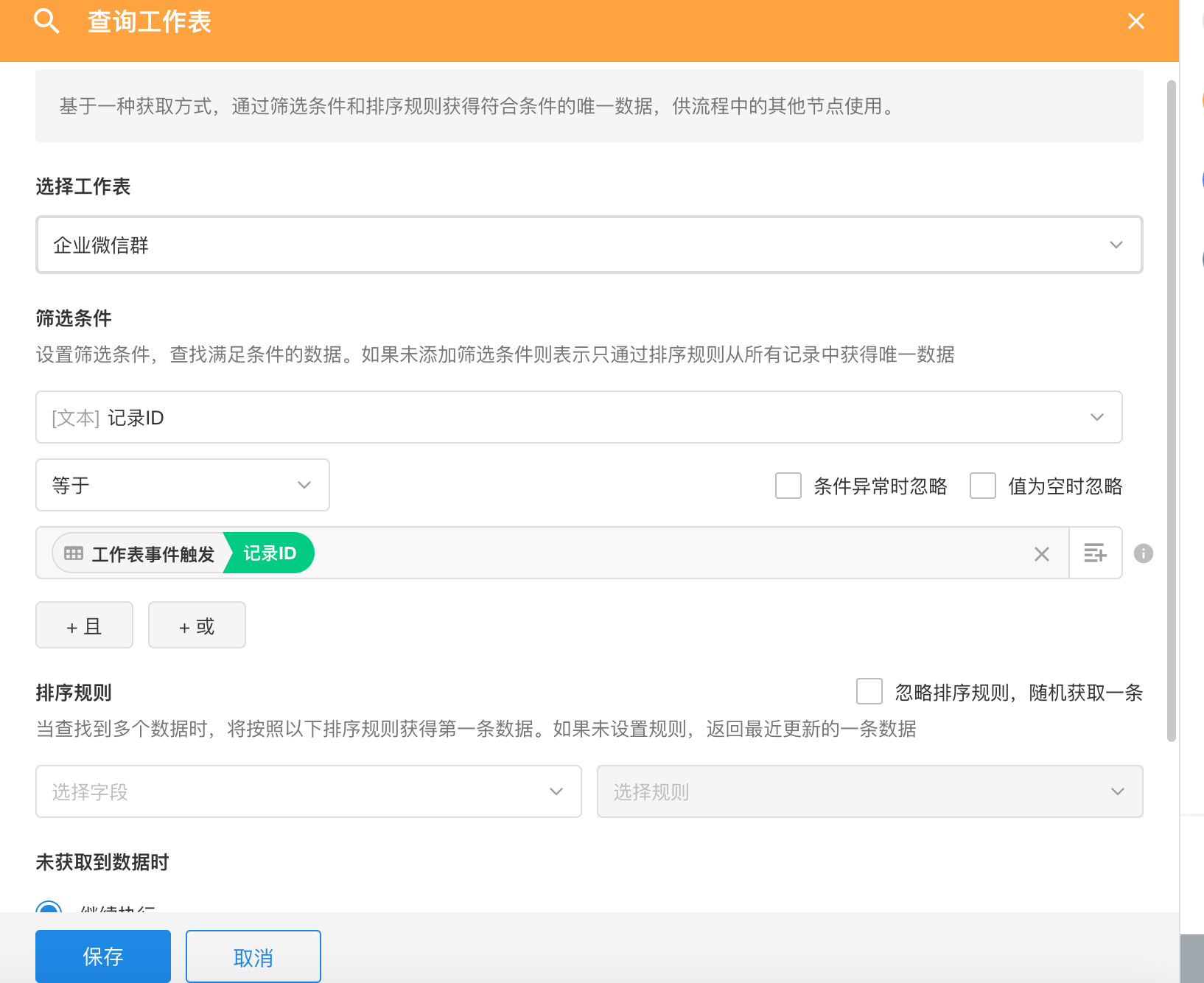Open the 企业微信群 worksheet dropdown
The height and width of the screenshot is (983, 1204).
pyautogui.click(x=589, y=245)
